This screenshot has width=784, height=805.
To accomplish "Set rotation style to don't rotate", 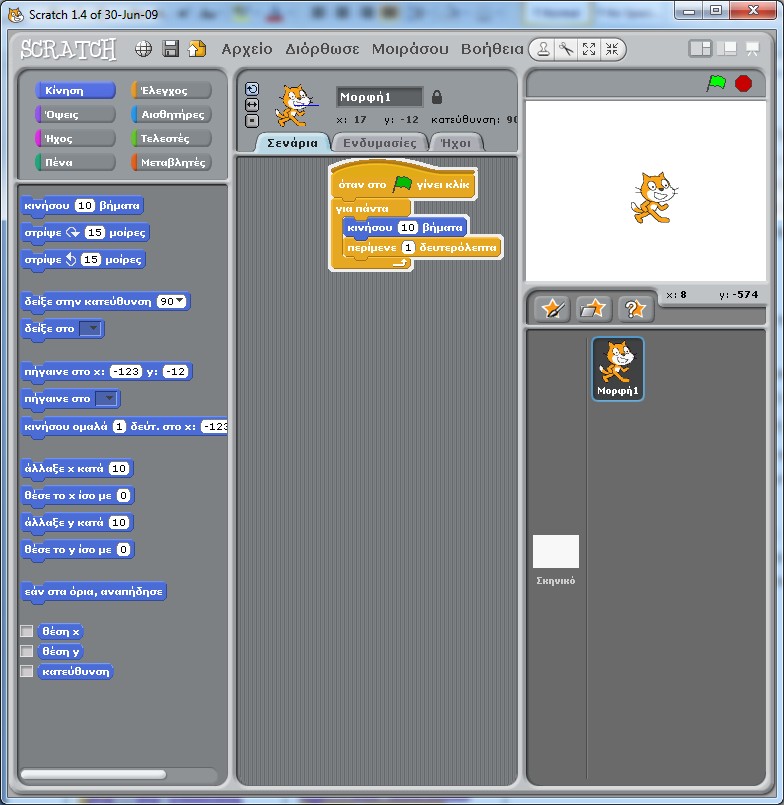I will pos(252,121).
